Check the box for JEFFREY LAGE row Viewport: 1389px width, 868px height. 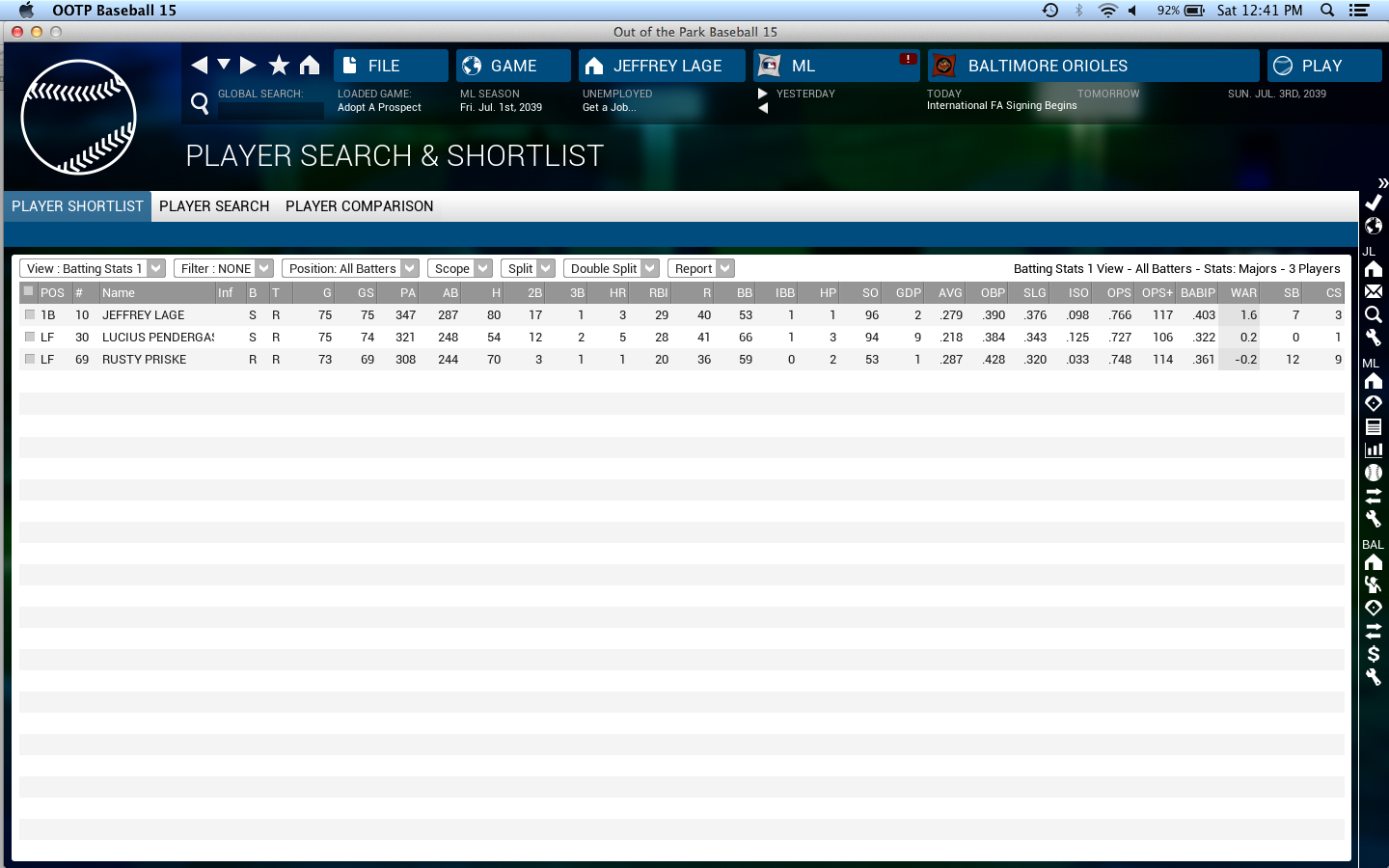(x=30, y=314)
